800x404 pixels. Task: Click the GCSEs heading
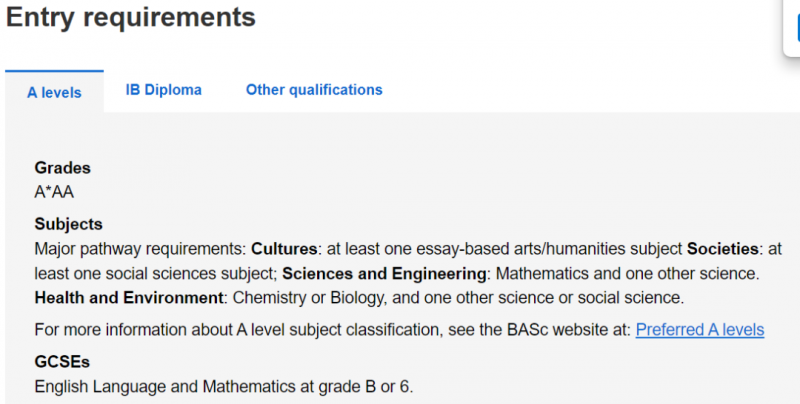62,362
